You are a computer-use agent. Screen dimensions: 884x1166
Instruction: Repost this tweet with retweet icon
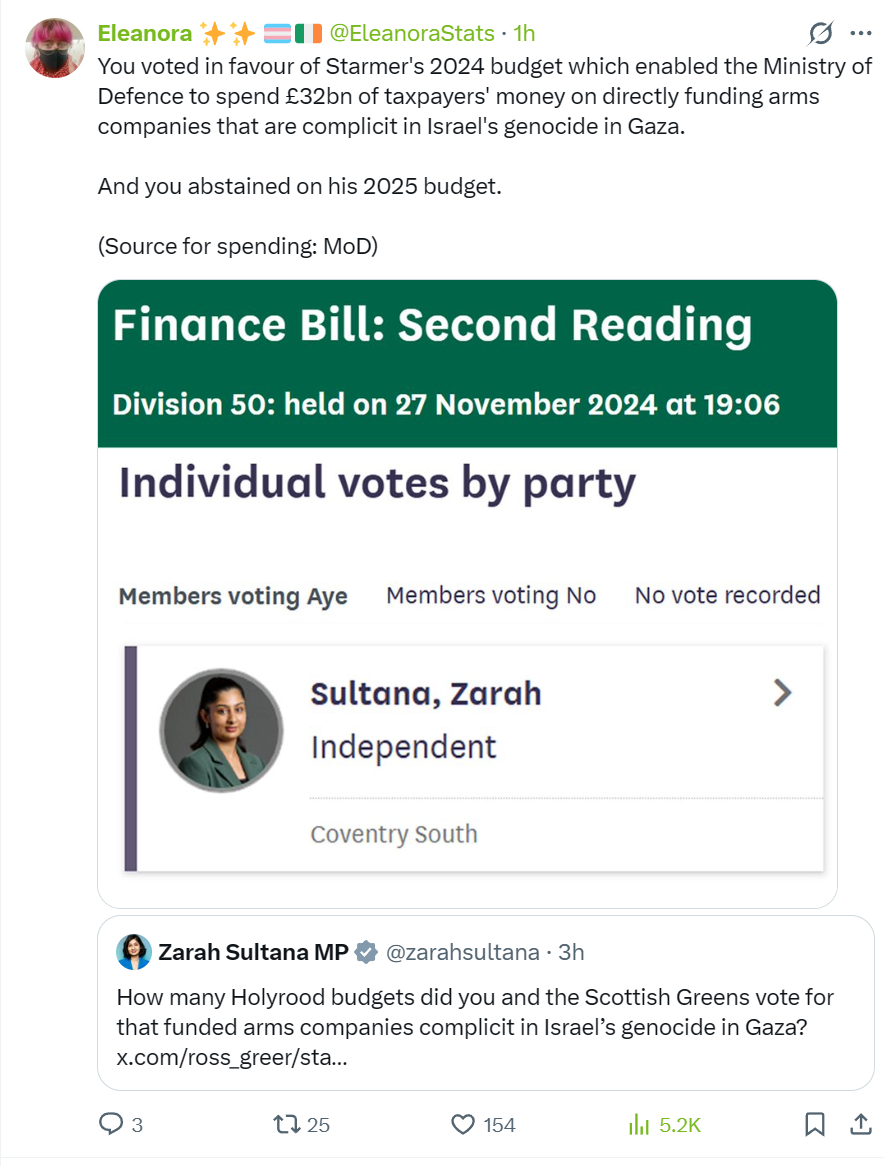coord(287,1125)
